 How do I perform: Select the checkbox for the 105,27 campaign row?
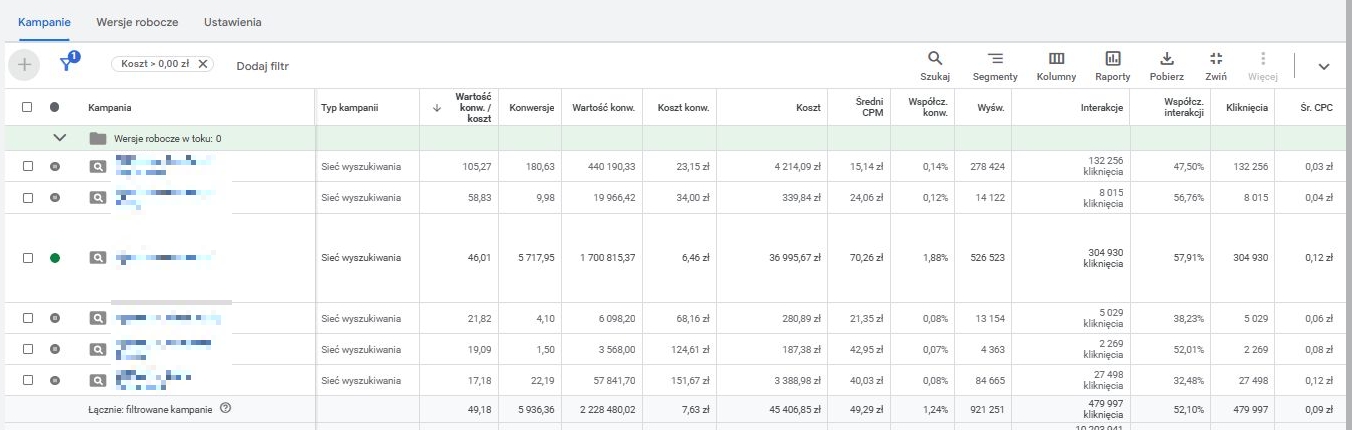pyautogui.click(x=28, y=166)
